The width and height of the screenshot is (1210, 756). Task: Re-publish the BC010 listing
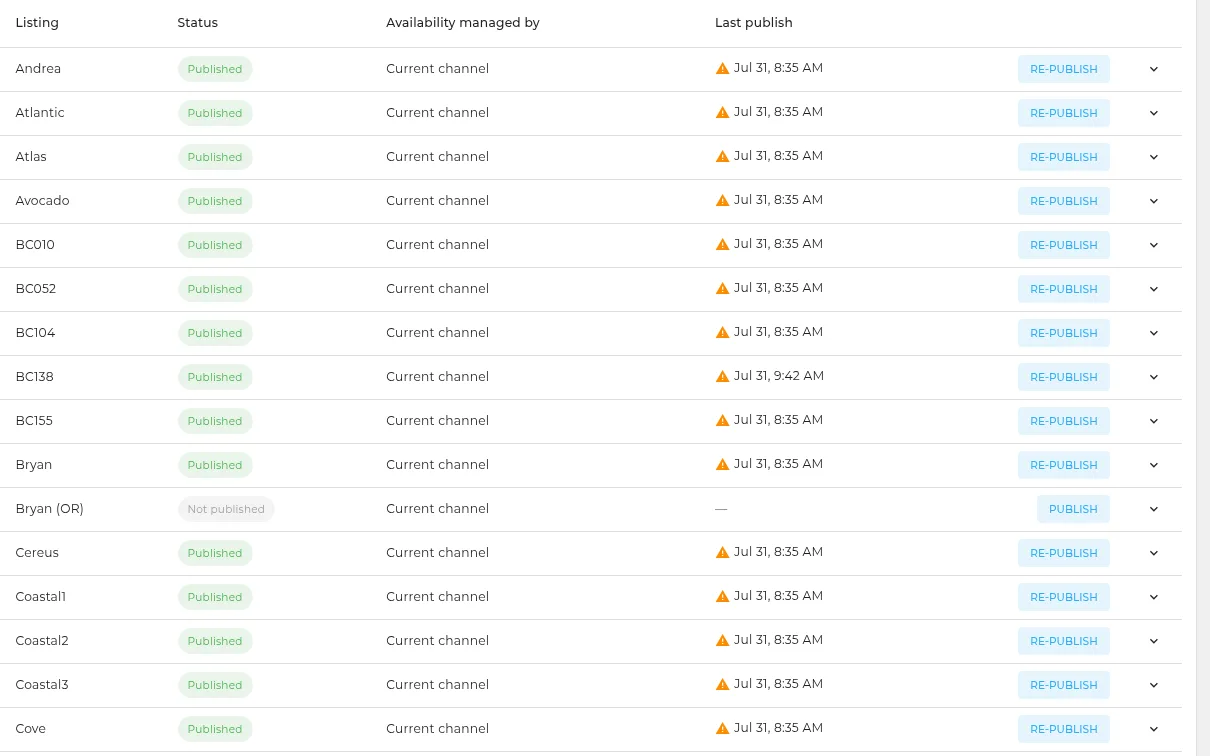[x=1064, y=245]
